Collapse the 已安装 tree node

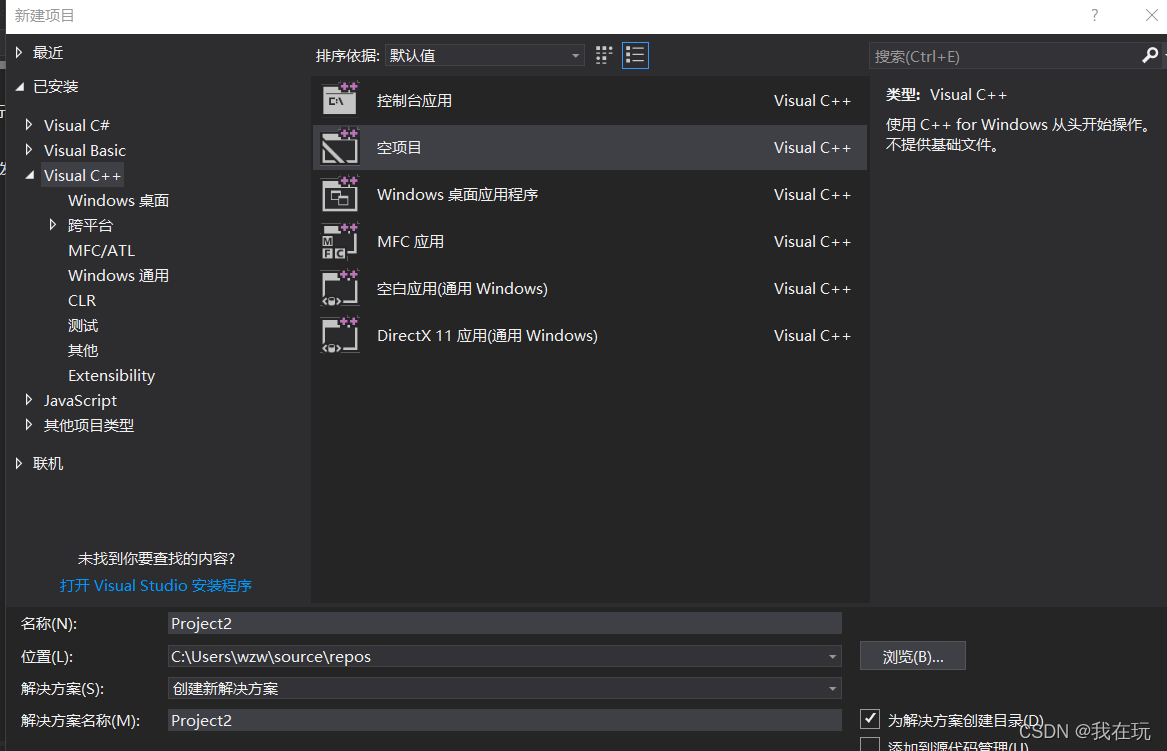click(20, 86)
